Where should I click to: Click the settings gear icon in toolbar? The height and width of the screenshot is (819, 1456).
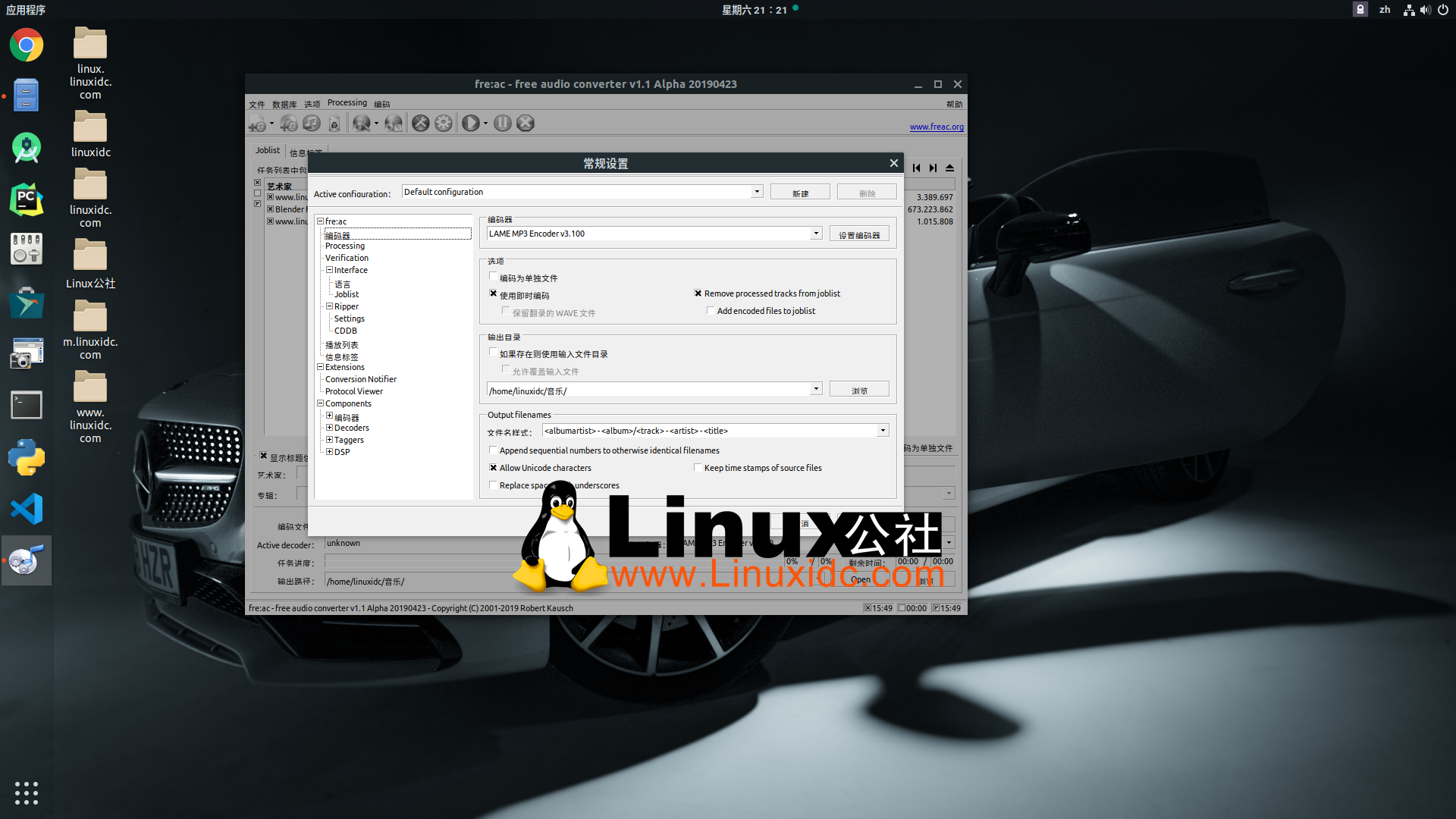tap(444, 123)
